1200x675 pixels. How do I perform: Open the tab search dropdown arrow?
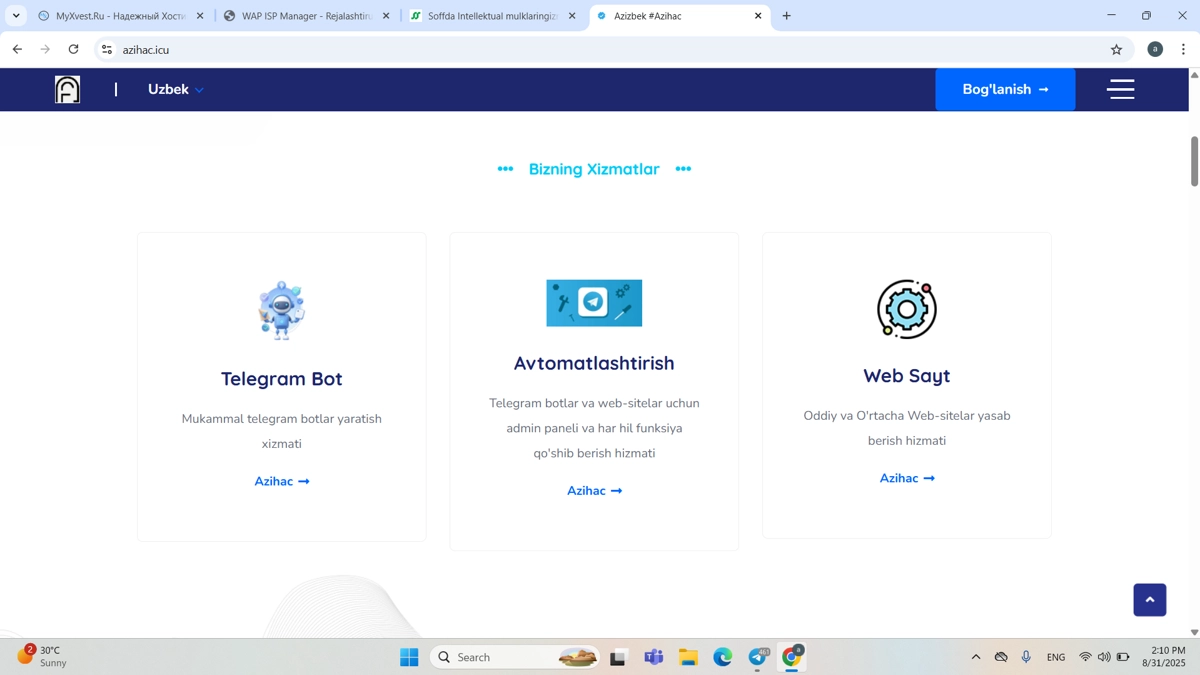point(16,16)
